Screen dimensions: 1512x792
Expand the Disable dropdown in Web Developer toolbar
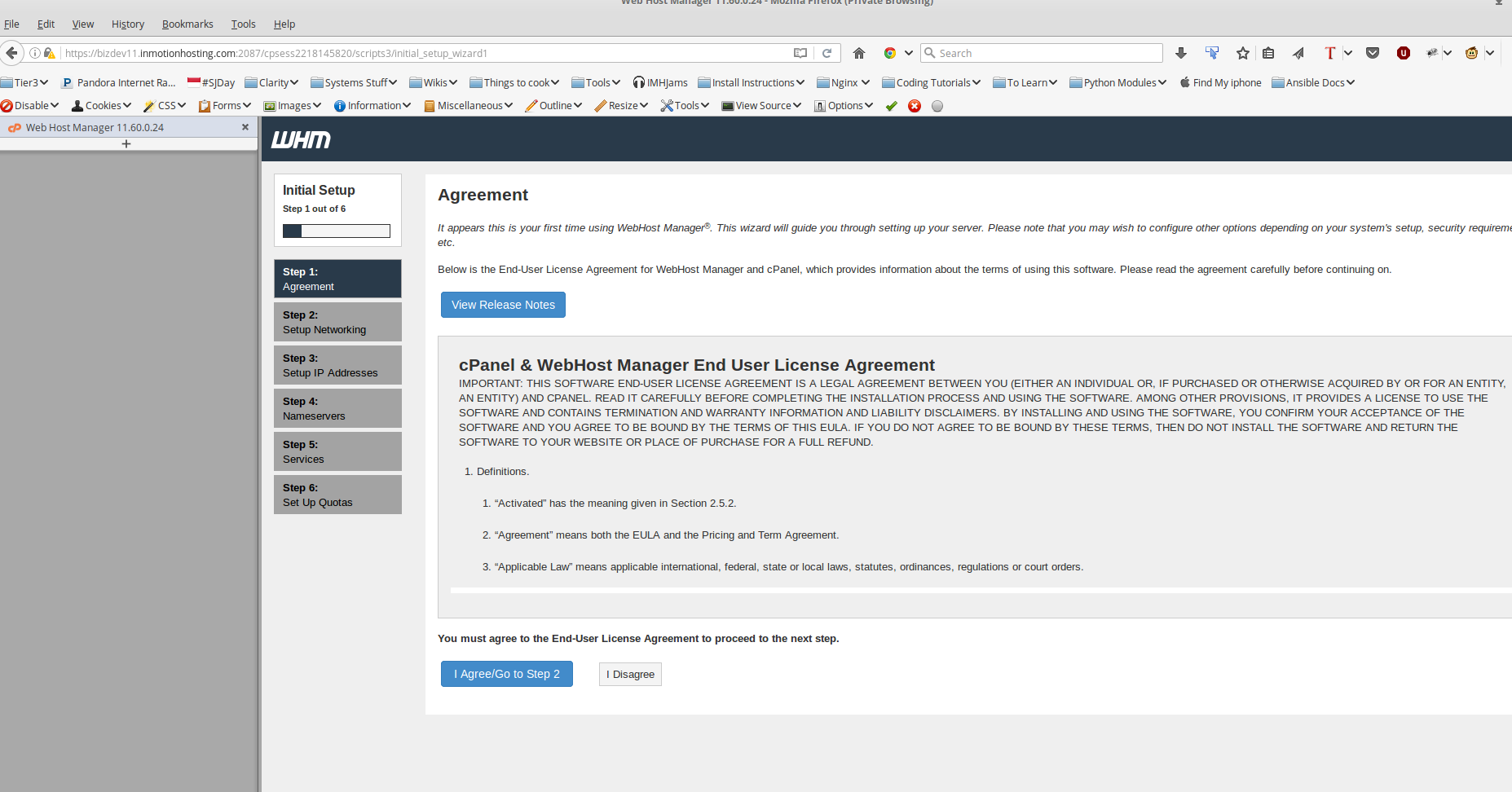click(30, 106)
